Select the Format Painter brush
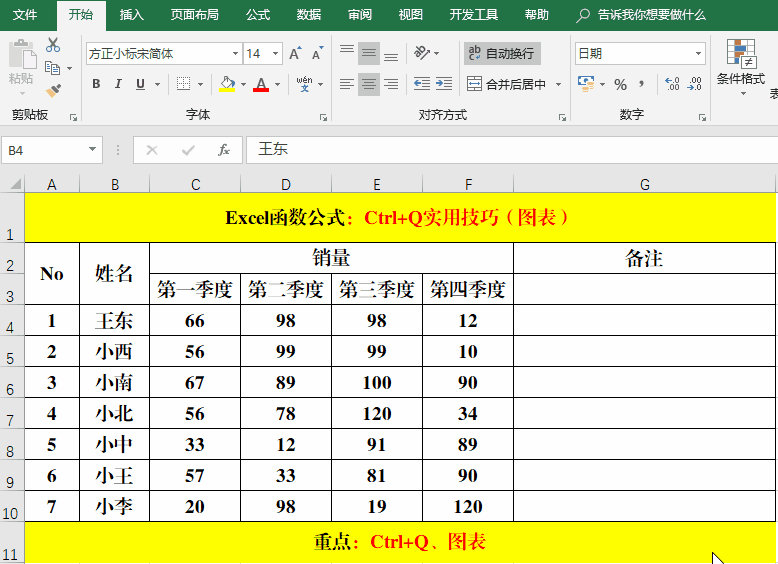This screenshot has height=564, width=778. click(x=53, y=90)
